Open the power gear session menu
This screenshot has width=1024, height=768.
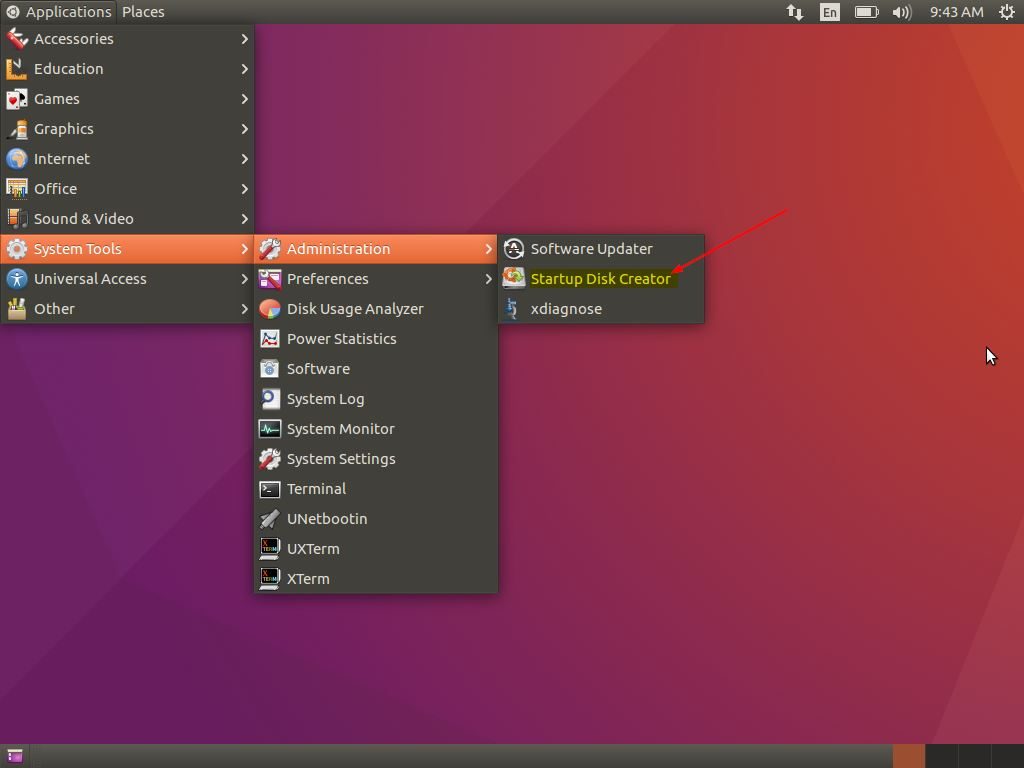point(1007,12)
